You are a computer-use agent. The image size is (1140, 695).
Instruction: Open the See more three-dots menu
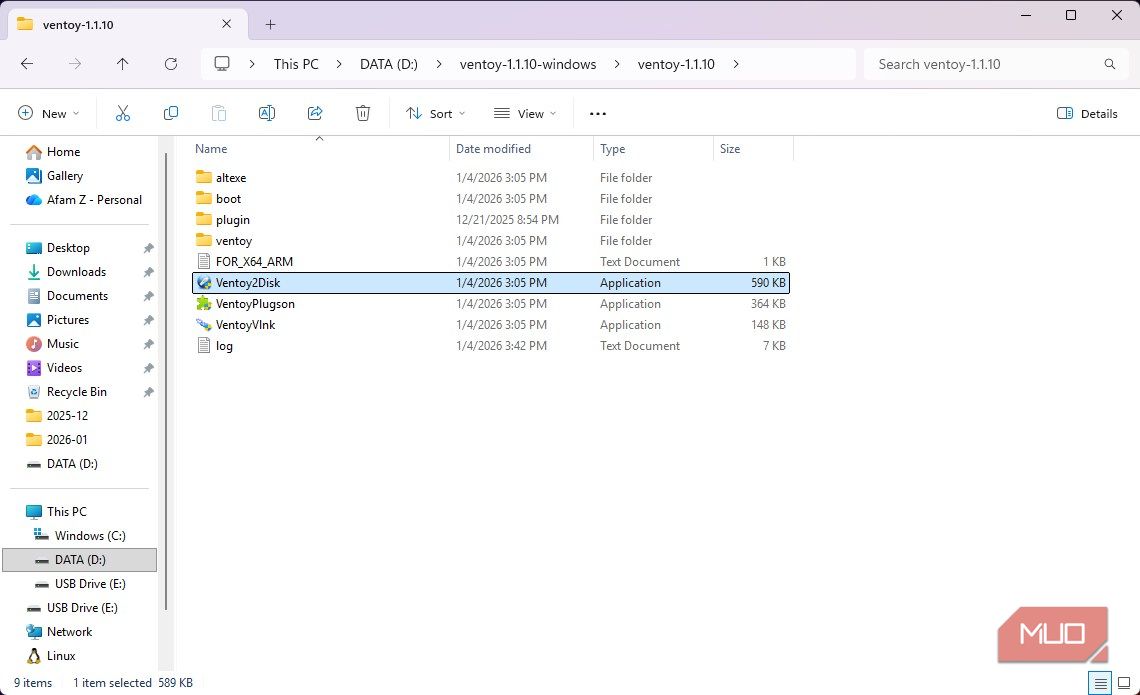pyautogui.click(x=598, y=113)
